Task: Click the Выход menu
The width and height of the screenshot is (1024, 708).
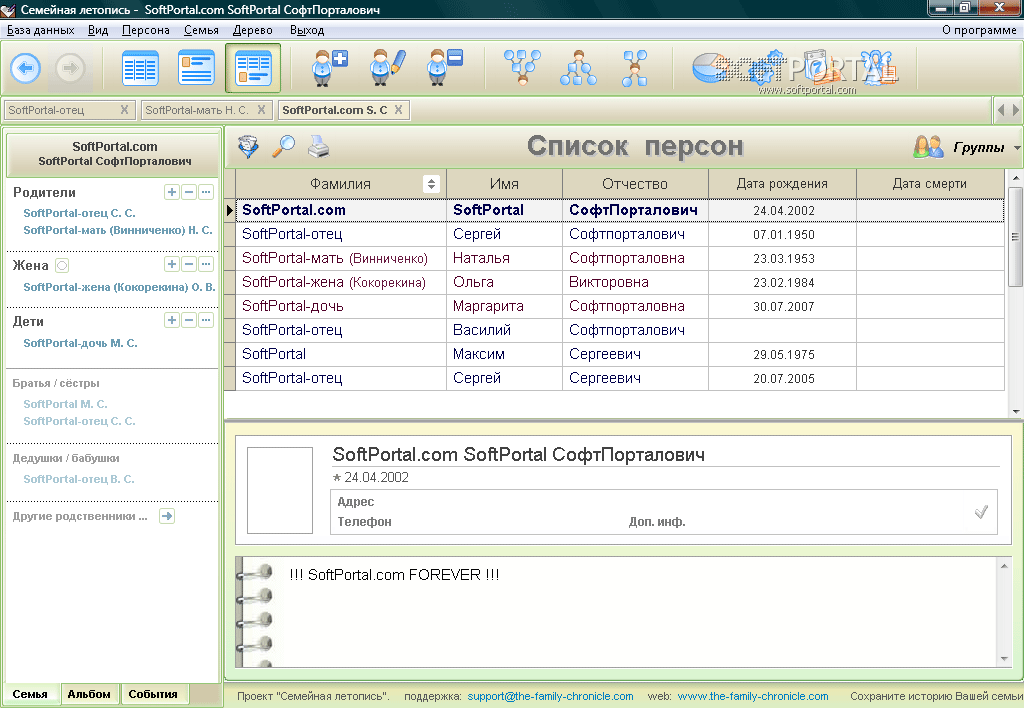Action: coord(307,30)
